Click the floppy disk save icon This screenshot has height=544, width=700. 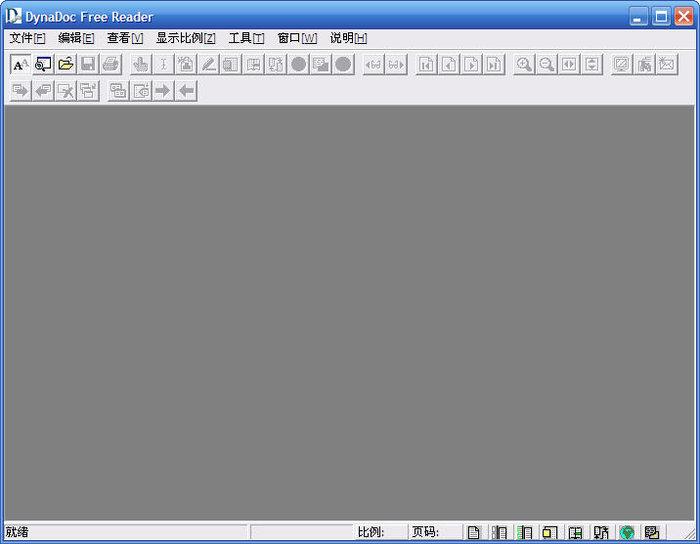coord(88,65)
